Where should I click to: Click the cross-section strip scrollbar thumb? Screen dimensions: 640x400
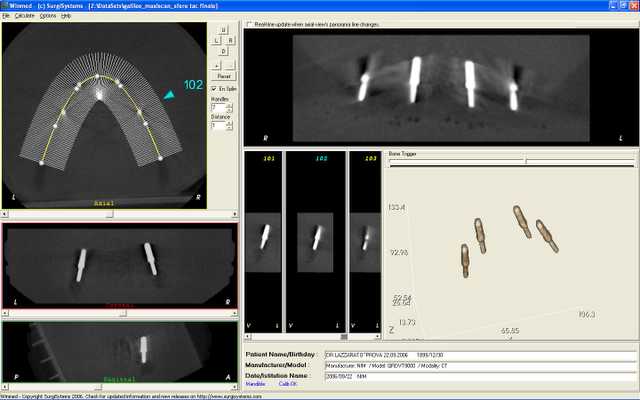click(344, 337)
